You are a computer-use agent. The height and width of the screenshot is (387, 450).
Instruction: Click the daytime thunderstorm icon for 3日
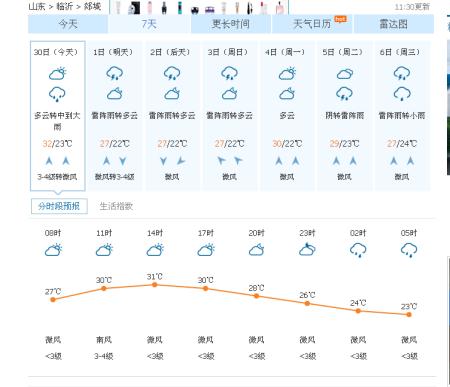pyautogui.click(x=229, y=74)
